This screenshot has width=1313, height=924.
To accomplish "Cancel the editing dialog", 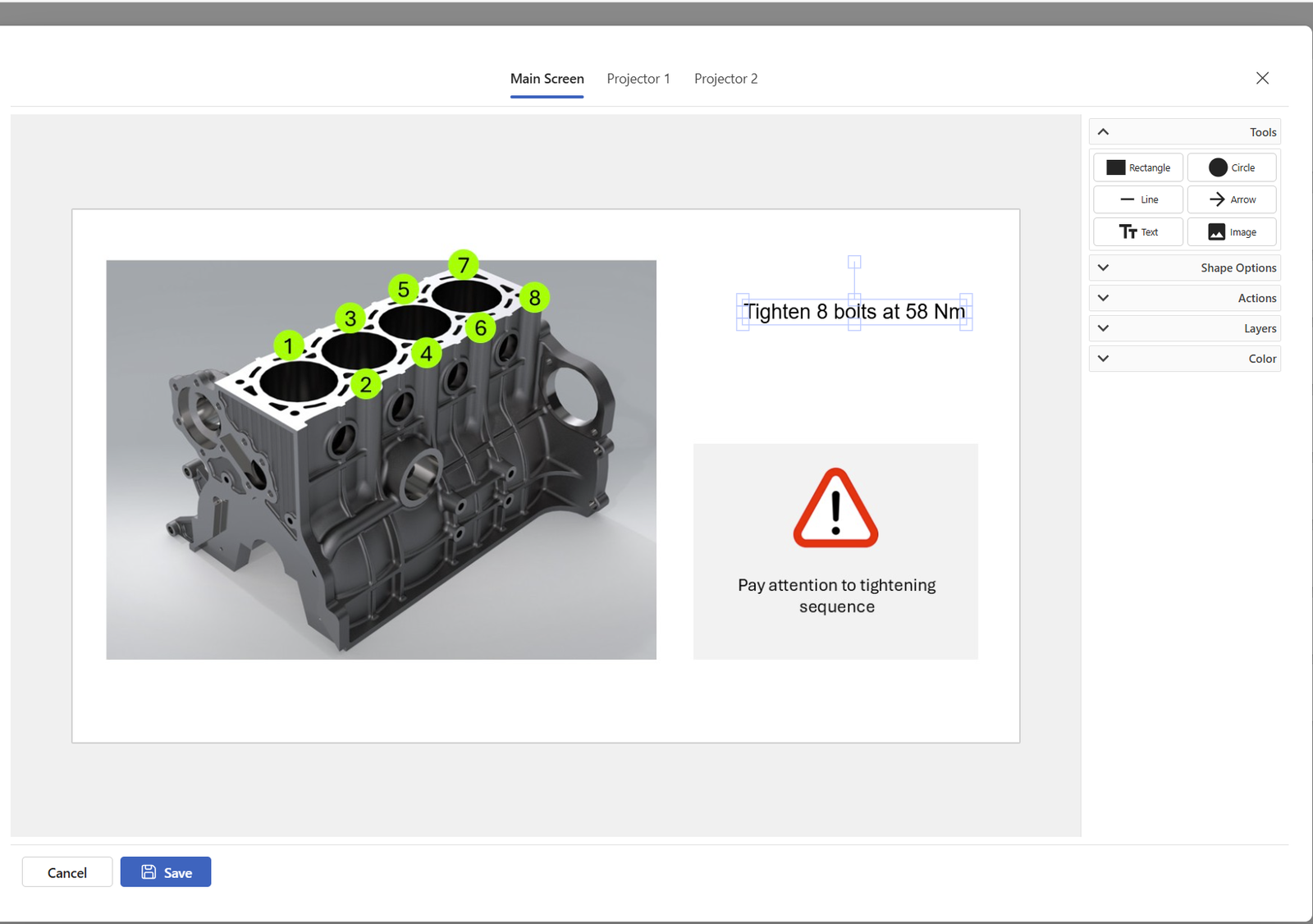I will pyautogui.click(x=67, y=872).
